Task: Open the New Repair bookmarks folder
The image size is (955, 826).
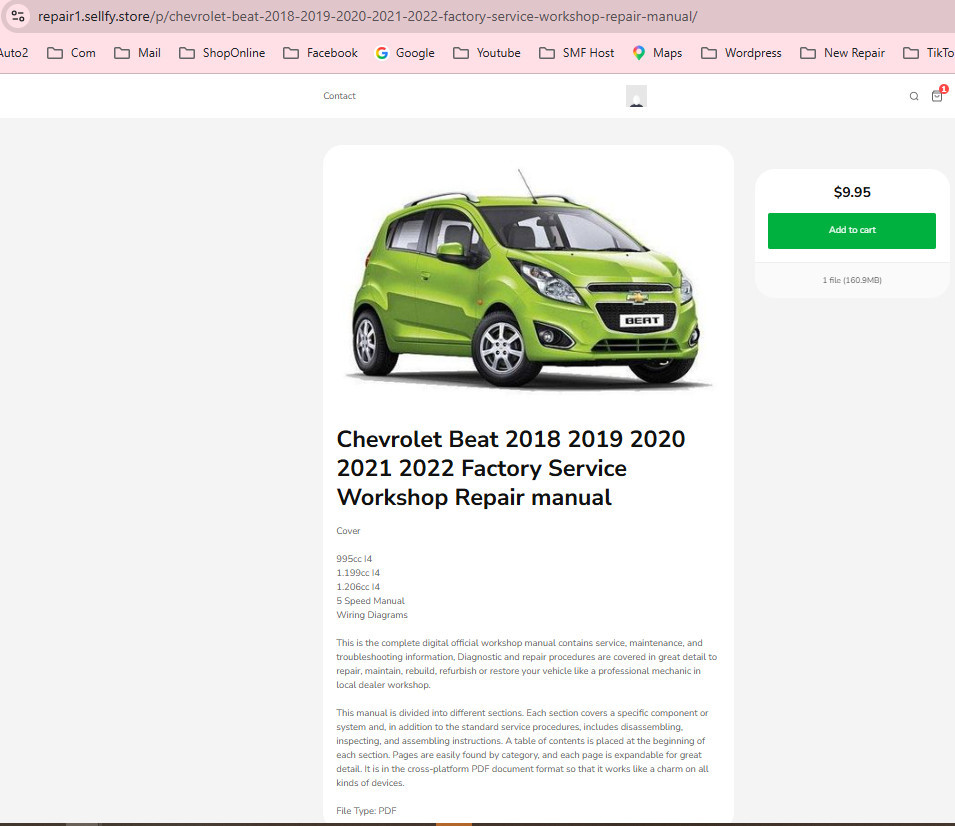Action: tap(842, 53)
